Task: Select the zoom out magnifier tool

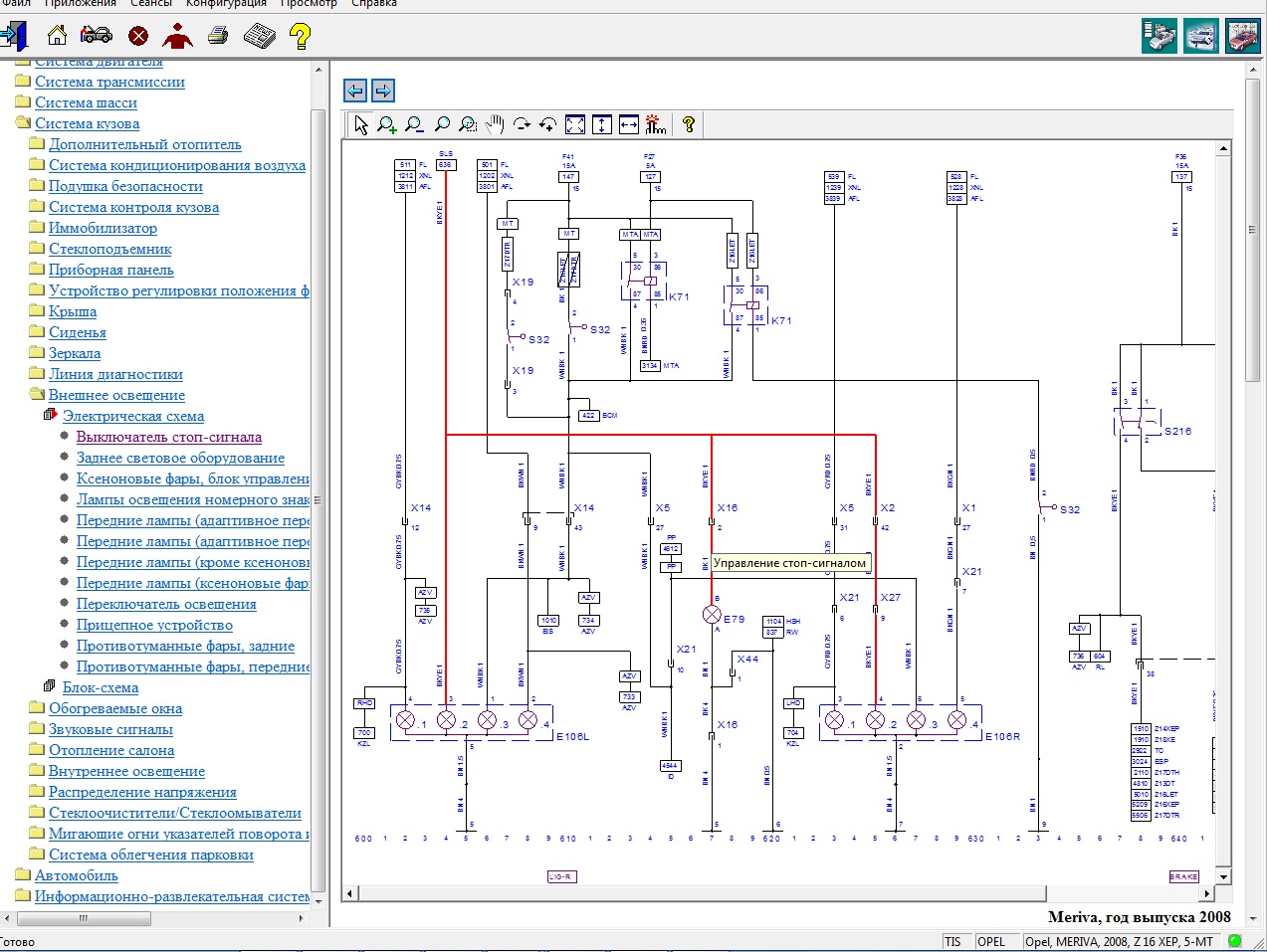Action: [414, 124]
